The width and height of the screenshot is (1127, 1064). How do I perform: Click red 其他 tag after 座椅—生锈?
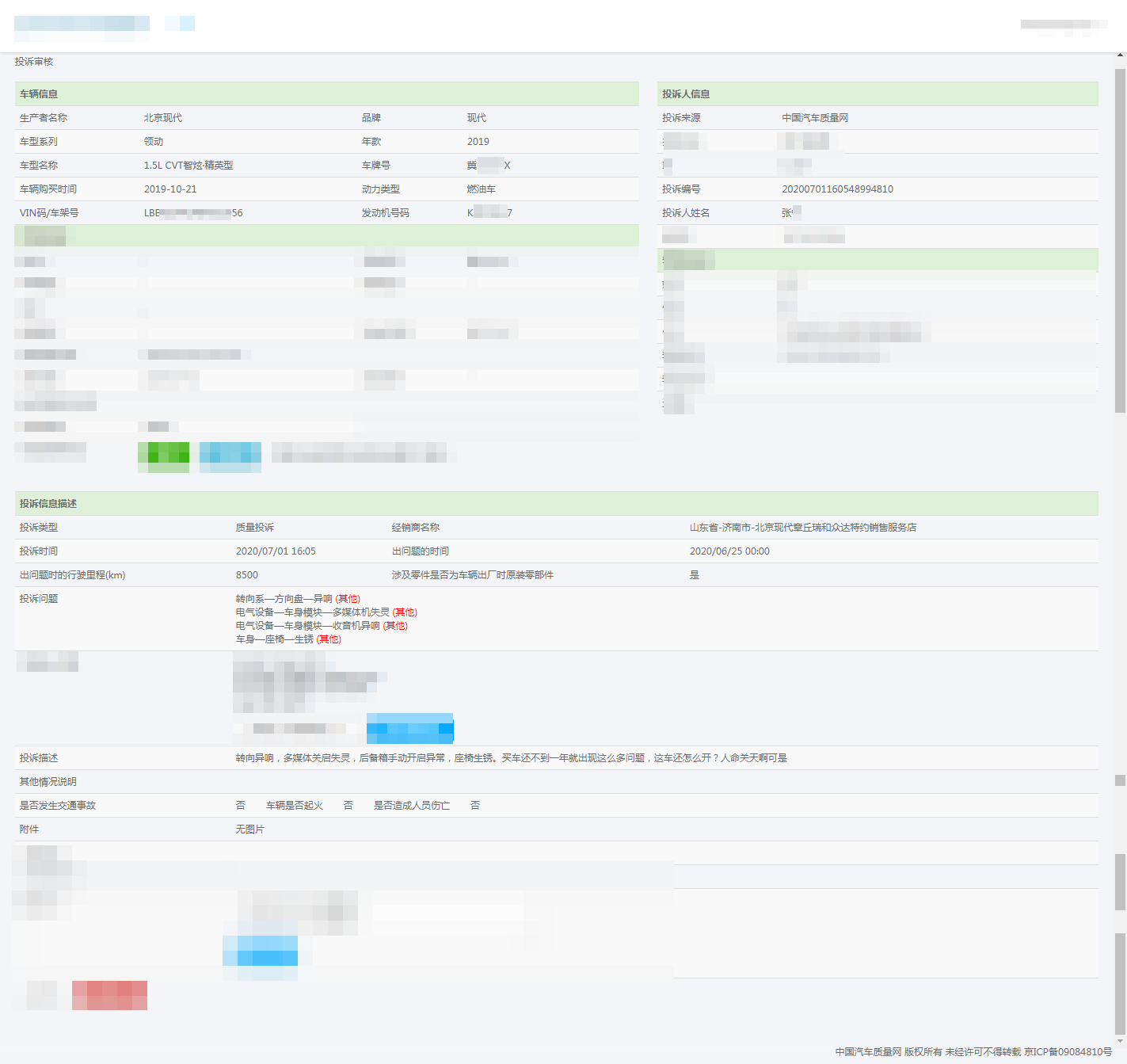pyautogui.click(x=329, y=639)
